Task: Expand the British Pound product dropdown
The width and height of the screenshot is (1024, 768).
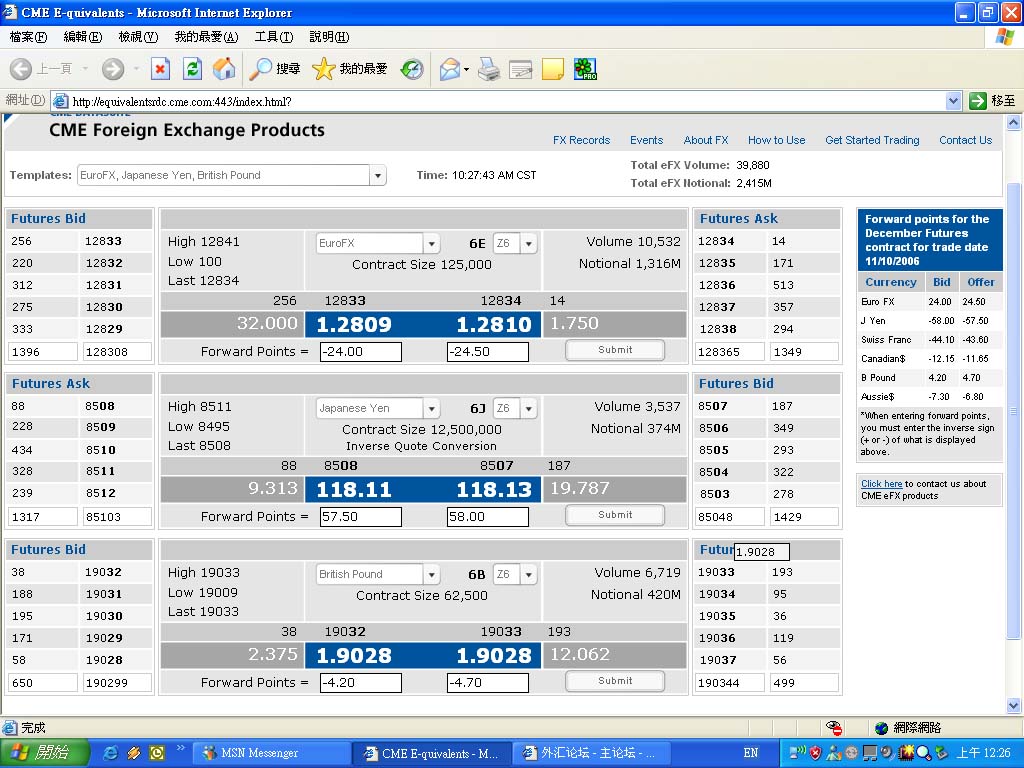Action: tap(431, 575)
